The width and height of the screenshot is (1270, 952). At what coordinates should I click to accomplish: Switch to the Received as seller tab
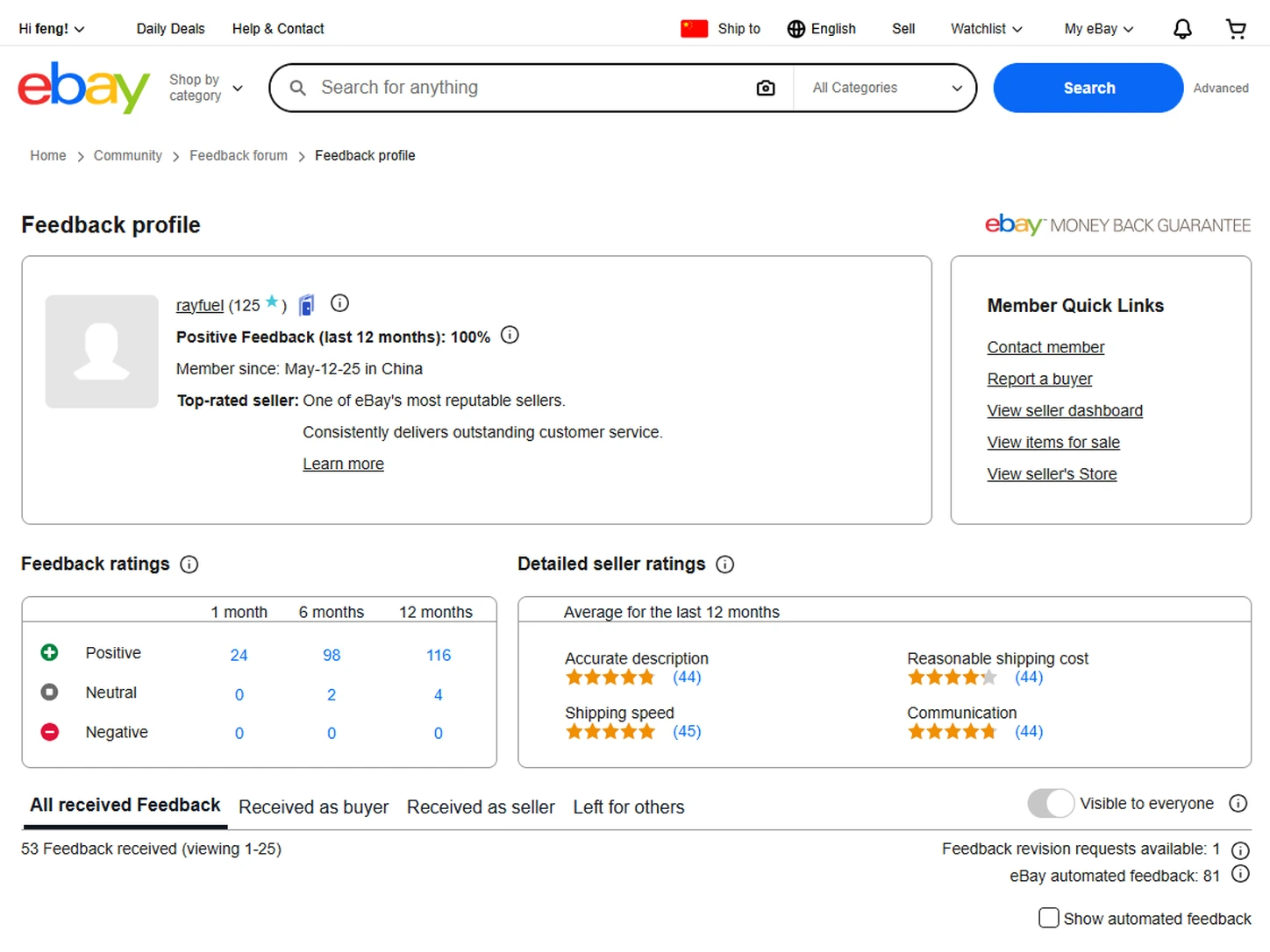click(481, 806)
